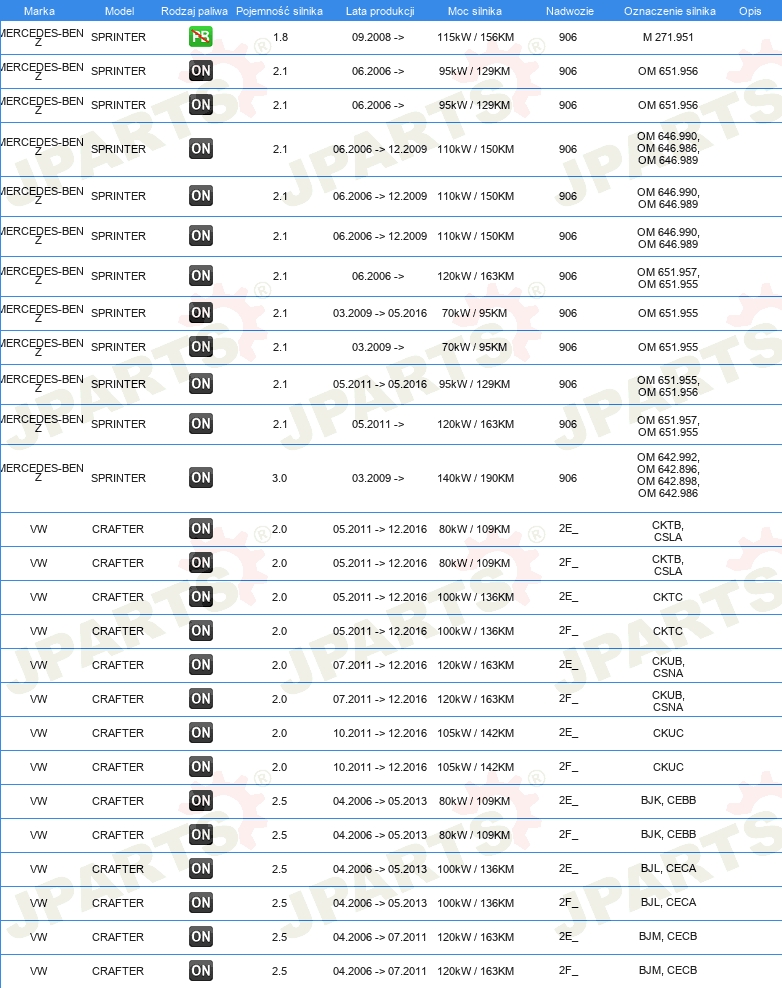Click the Nadwozie column header
Viewport: 782px width, 988px height.
[570, 11]
